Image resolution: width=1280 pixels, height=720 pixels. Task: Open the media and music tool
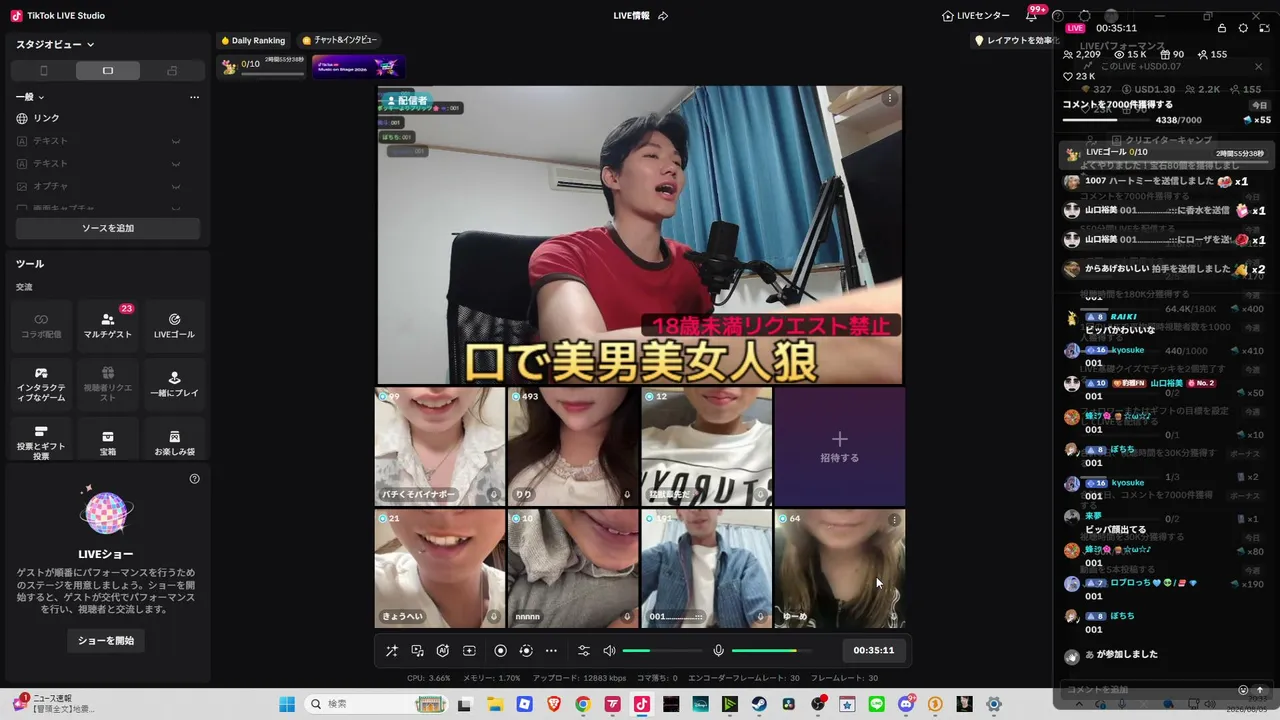coord(418,651)
